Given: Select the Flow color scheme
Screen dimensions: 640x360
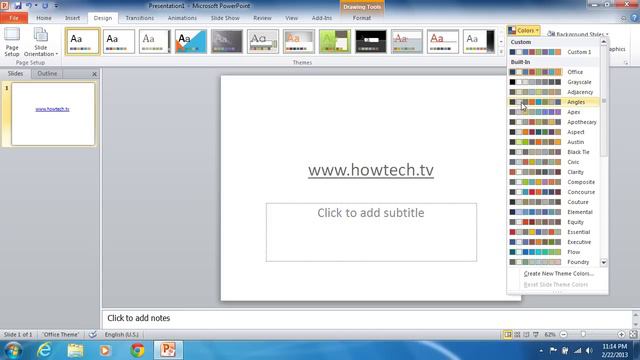Looking at the screenshot, I should [x=553, y=252].
